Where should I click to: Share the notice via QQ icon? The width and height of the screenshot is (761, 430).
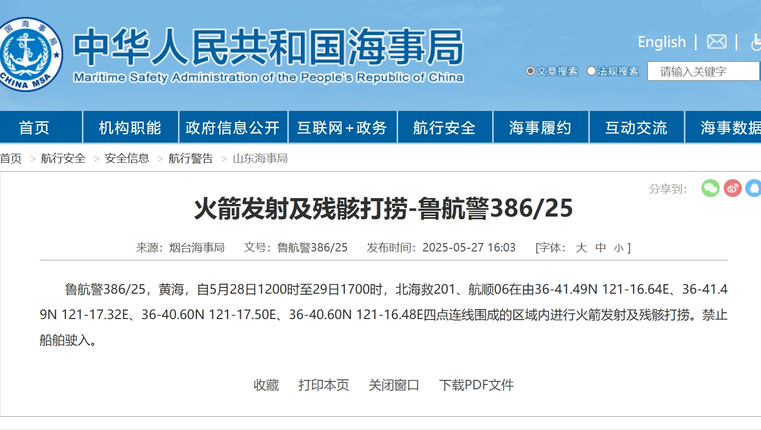754,188
